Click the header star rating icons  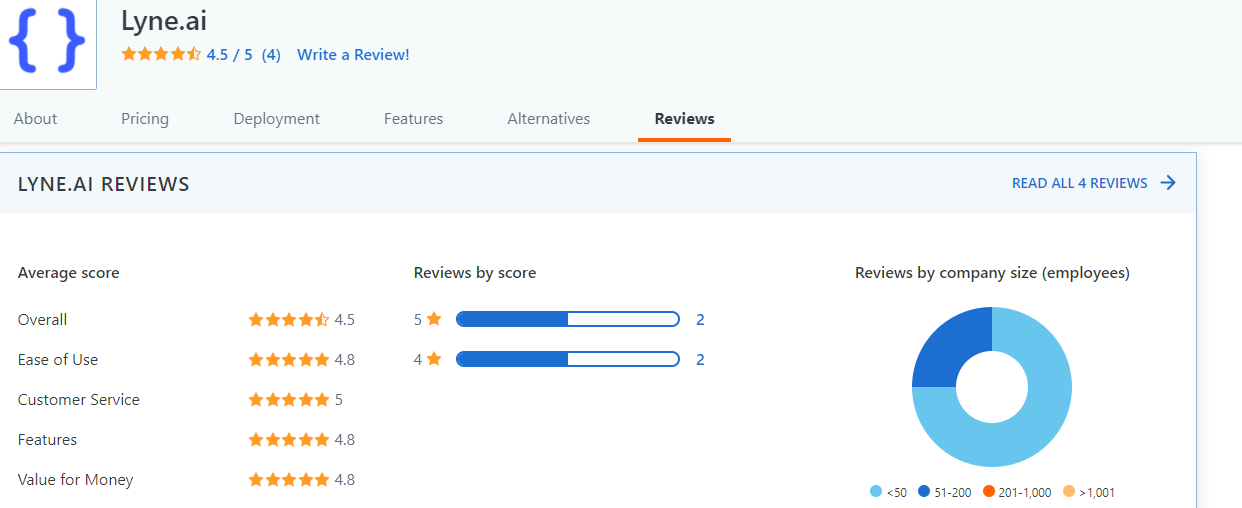tap(161, 55)
